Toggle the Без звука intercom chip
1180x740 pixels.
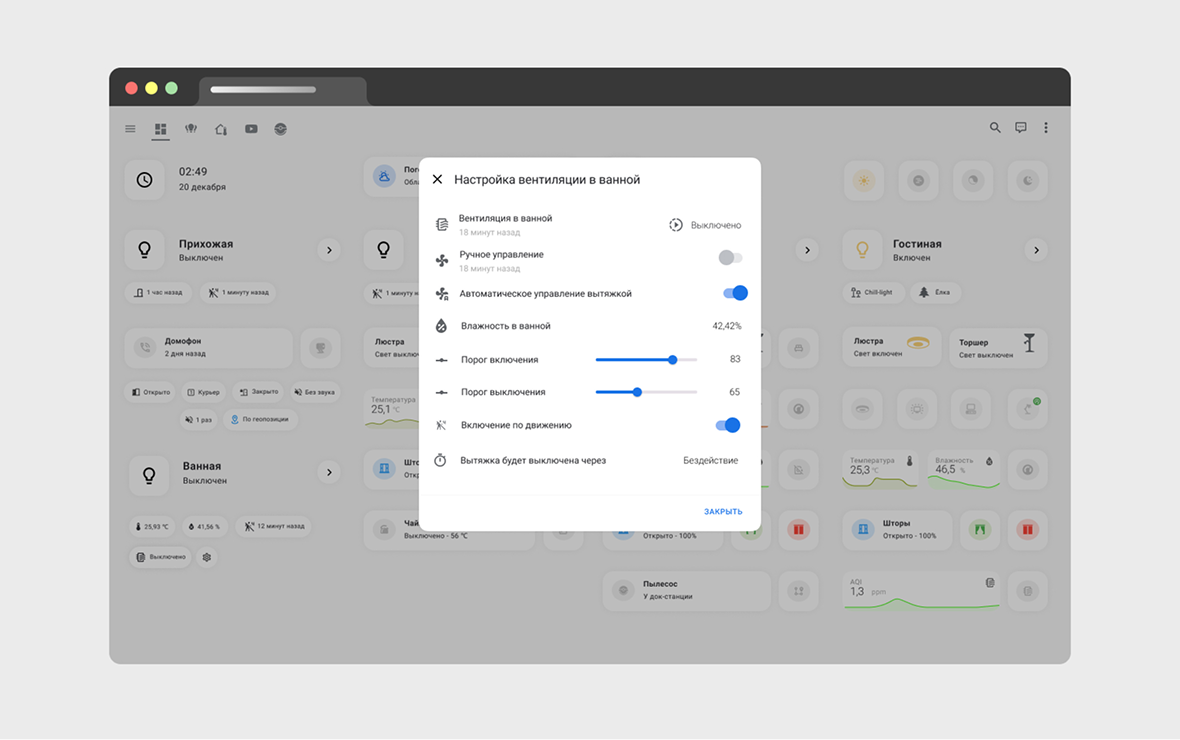click(315, 392)
